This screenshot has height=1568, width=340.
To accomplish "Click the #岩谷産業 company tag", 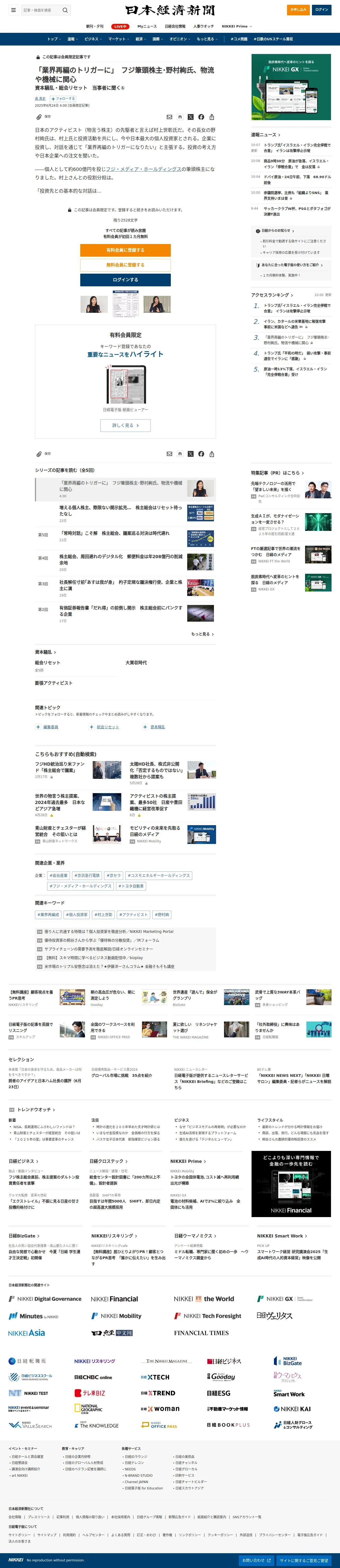I will tap(59, 876).
